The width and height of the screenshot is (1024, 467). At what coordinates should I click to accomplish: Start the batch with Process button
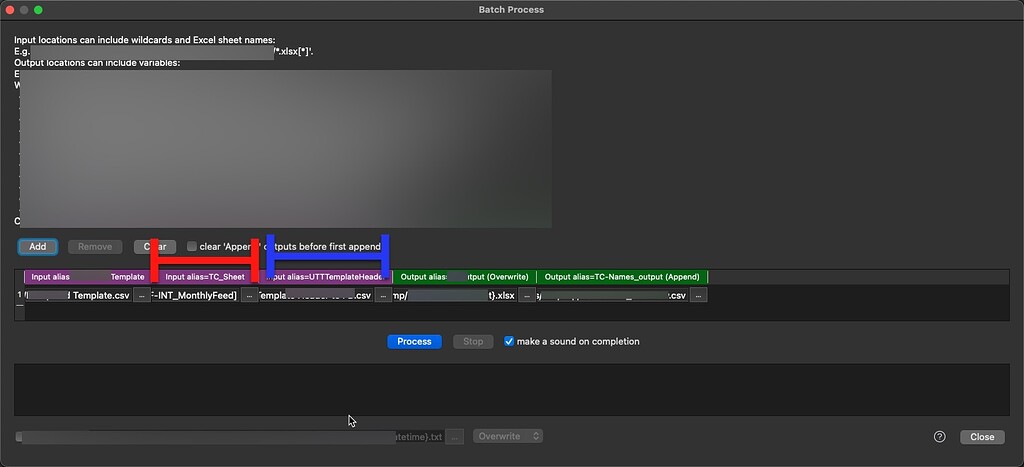pos(414,342)
